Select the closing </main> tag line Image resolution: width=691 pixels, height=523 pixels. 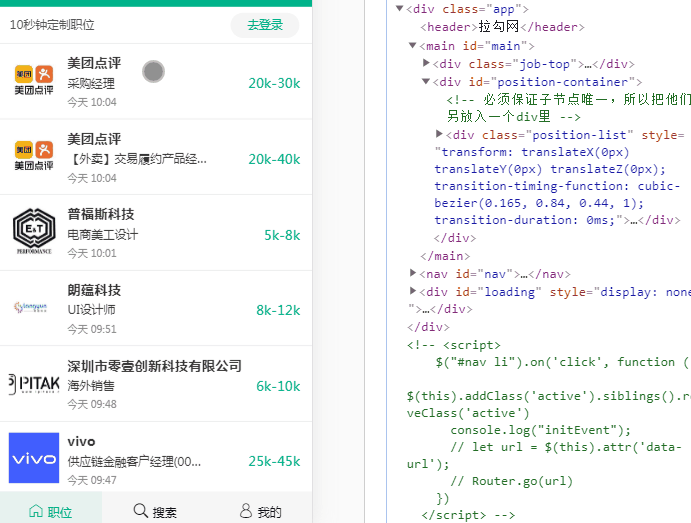(x=445, y=256)
